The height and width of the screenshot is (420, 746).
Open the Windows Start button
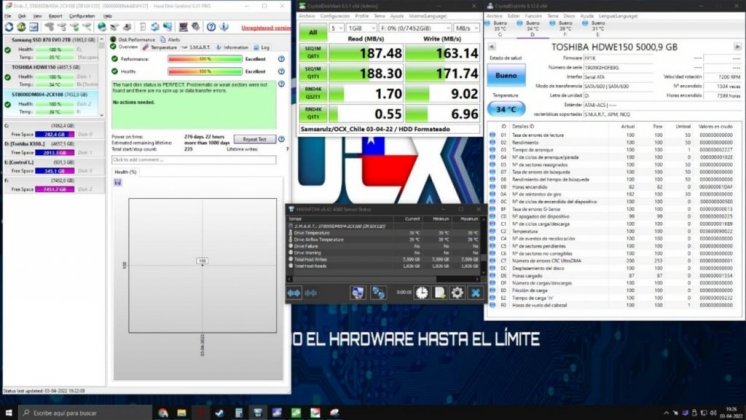click(x=9, y=412)
